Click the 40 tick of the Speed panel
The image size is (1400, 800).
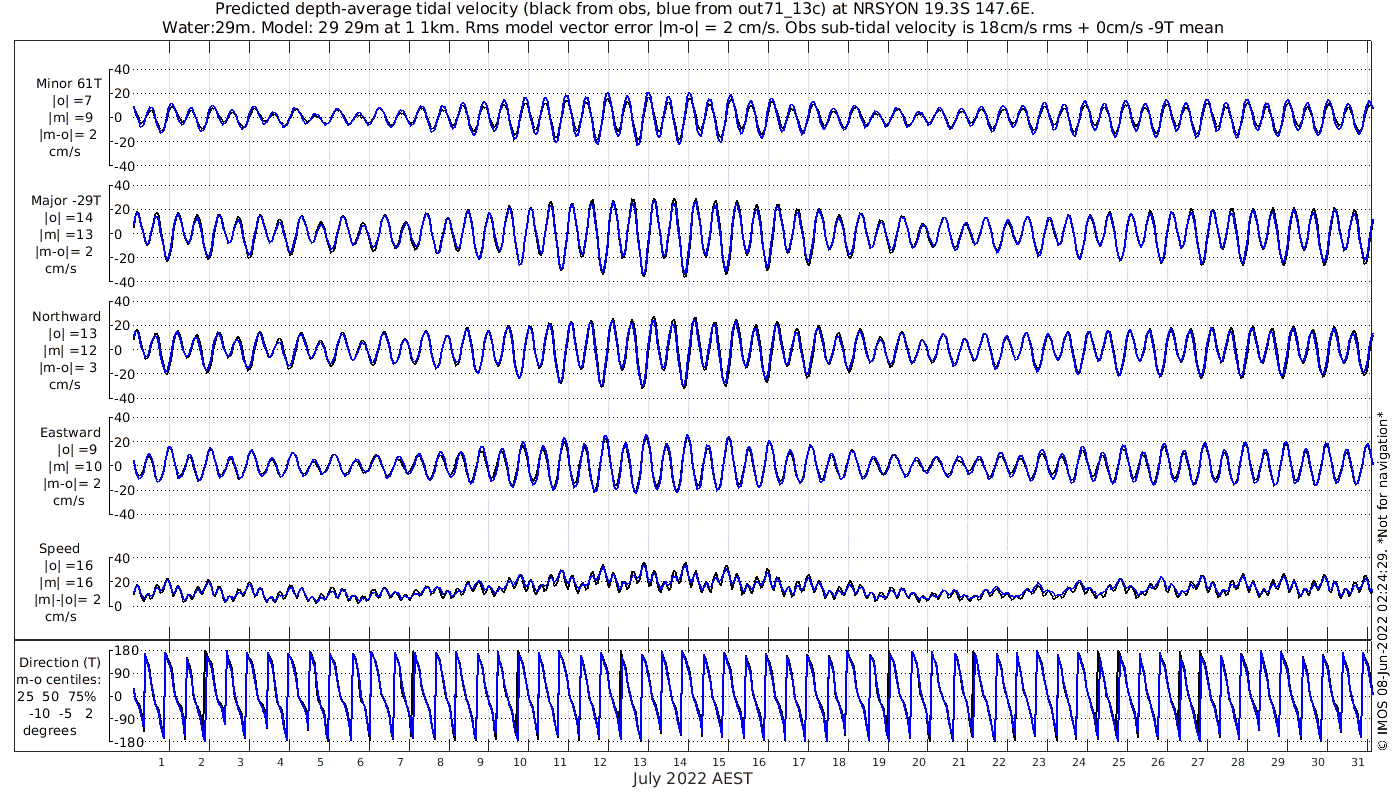124,558
